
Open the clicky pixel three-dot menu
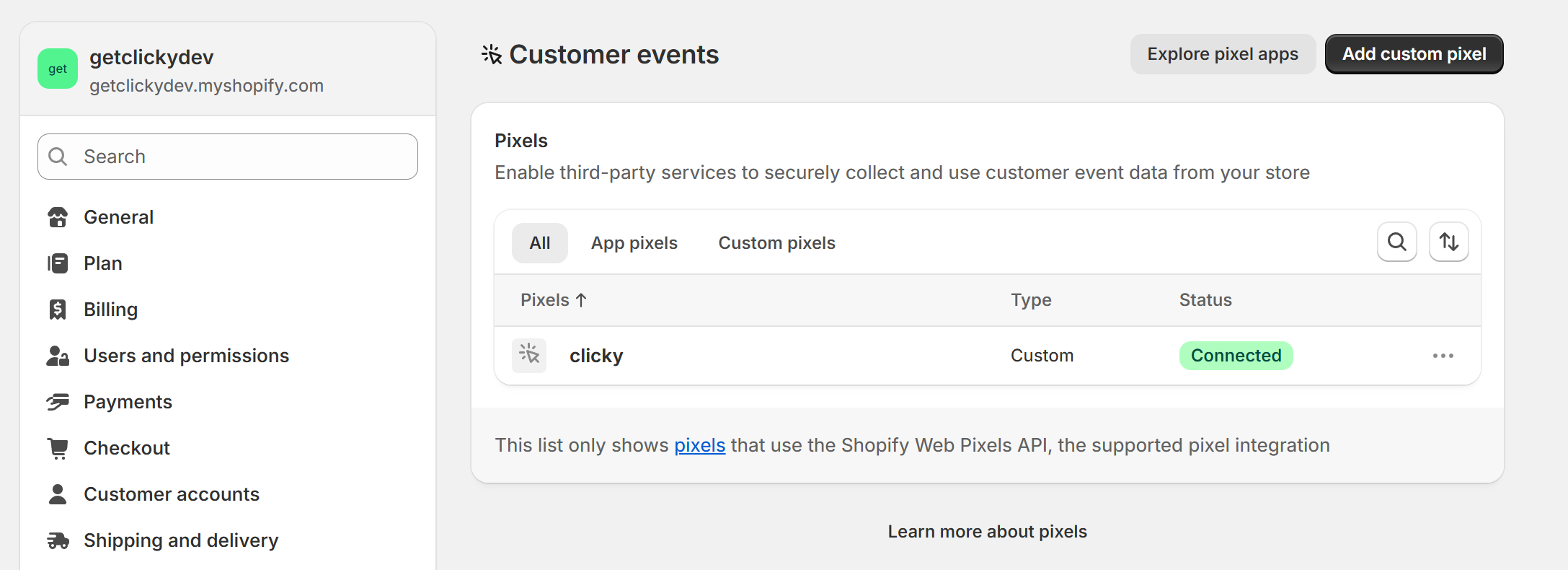[1443, 356]
